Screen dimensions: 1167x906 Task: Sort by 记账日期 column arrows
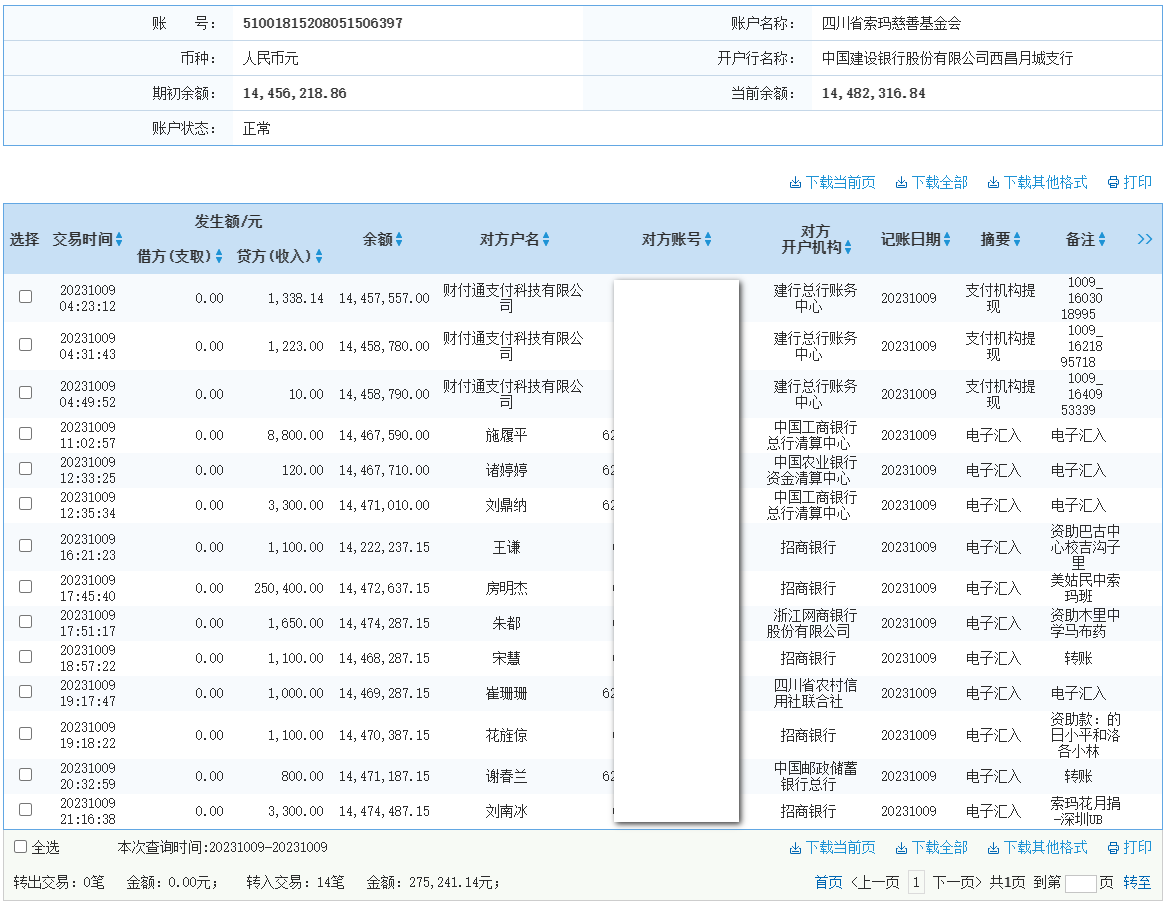[947, 239]
